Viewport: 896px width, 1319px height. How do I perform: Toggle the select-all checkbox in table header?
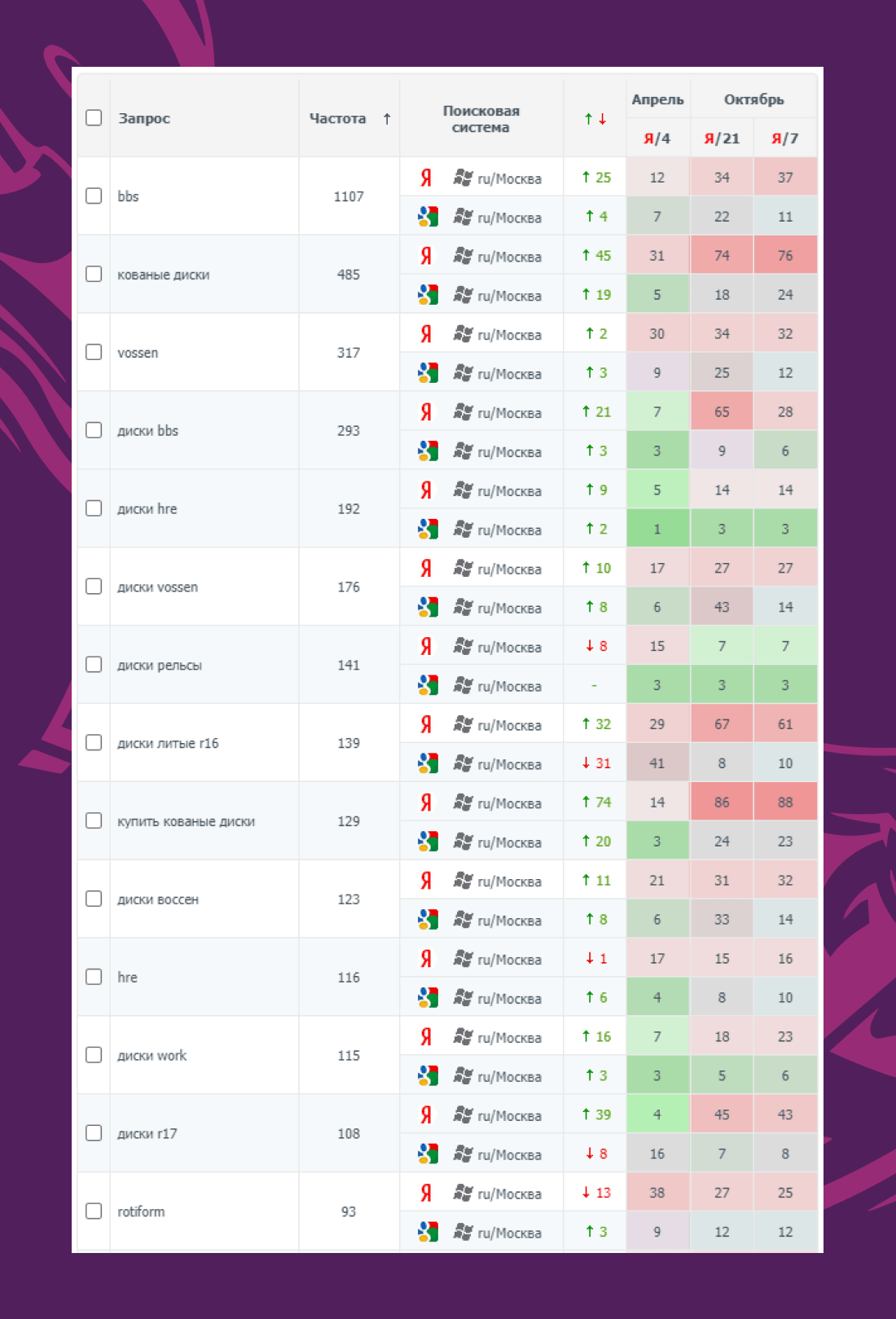94,117
